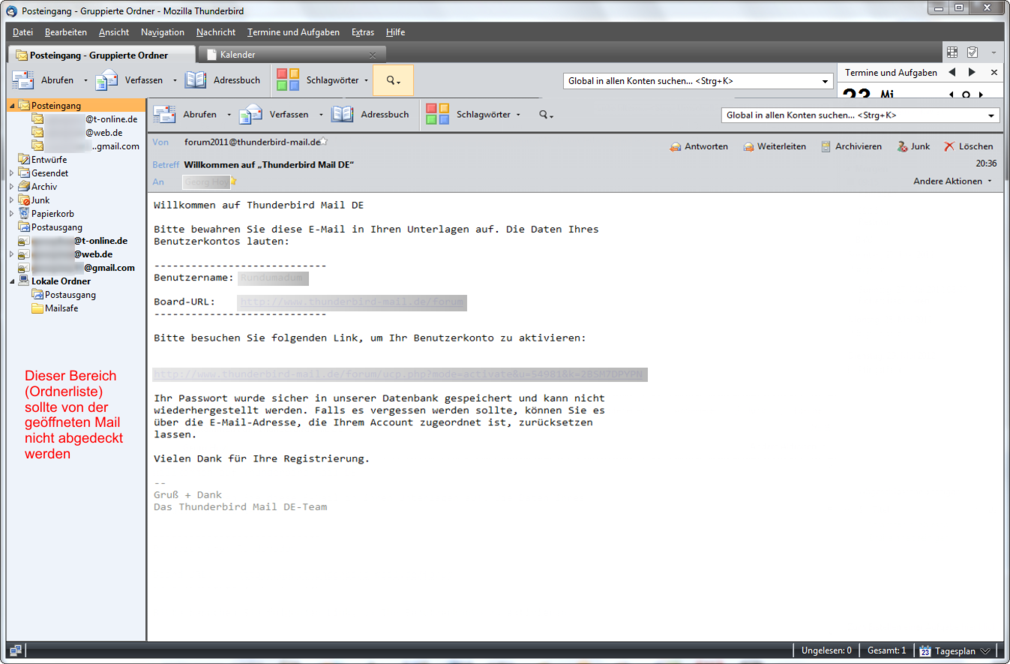Viewport: 1010px width, 664px height.
Task: Open the Ansicht menu
Action: [113, 32]
